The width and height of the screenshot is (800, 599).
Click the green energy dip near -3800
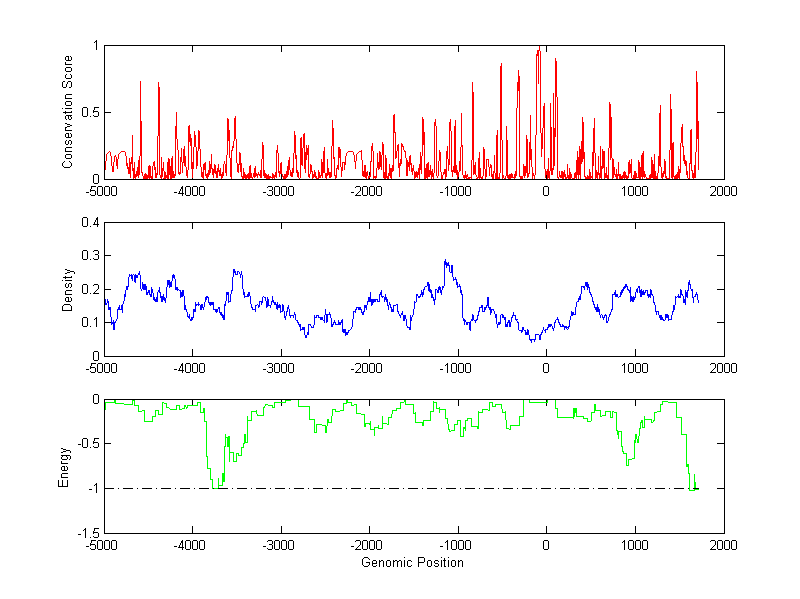[215, 486]
